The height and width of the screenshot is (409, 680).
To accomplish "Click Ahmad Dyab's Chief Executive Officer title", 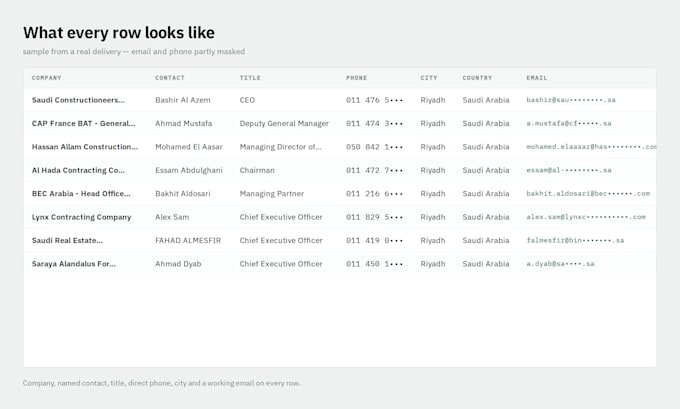I will click(281, 264).
